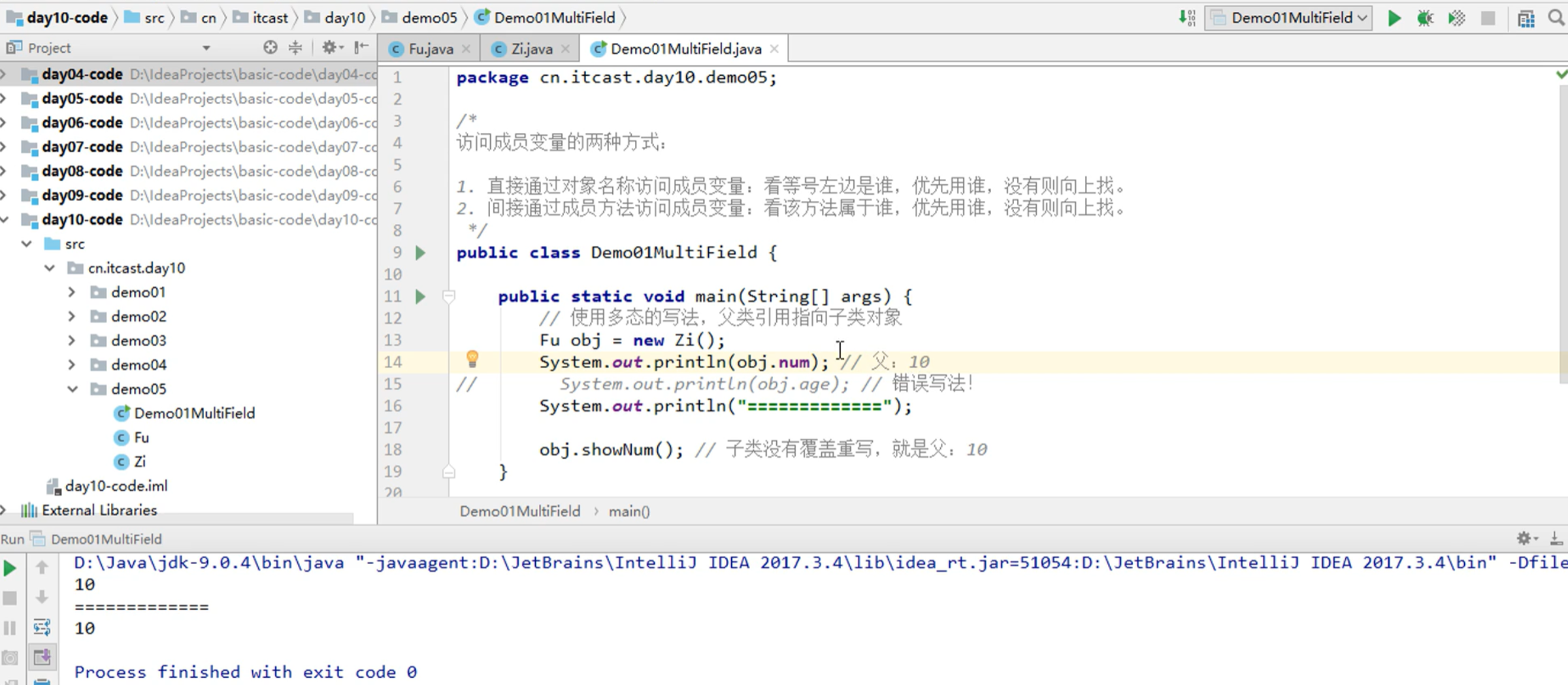1568x685 pixels.
Task: Open the Project Structure dialog icon
Action: (1526, 18)
